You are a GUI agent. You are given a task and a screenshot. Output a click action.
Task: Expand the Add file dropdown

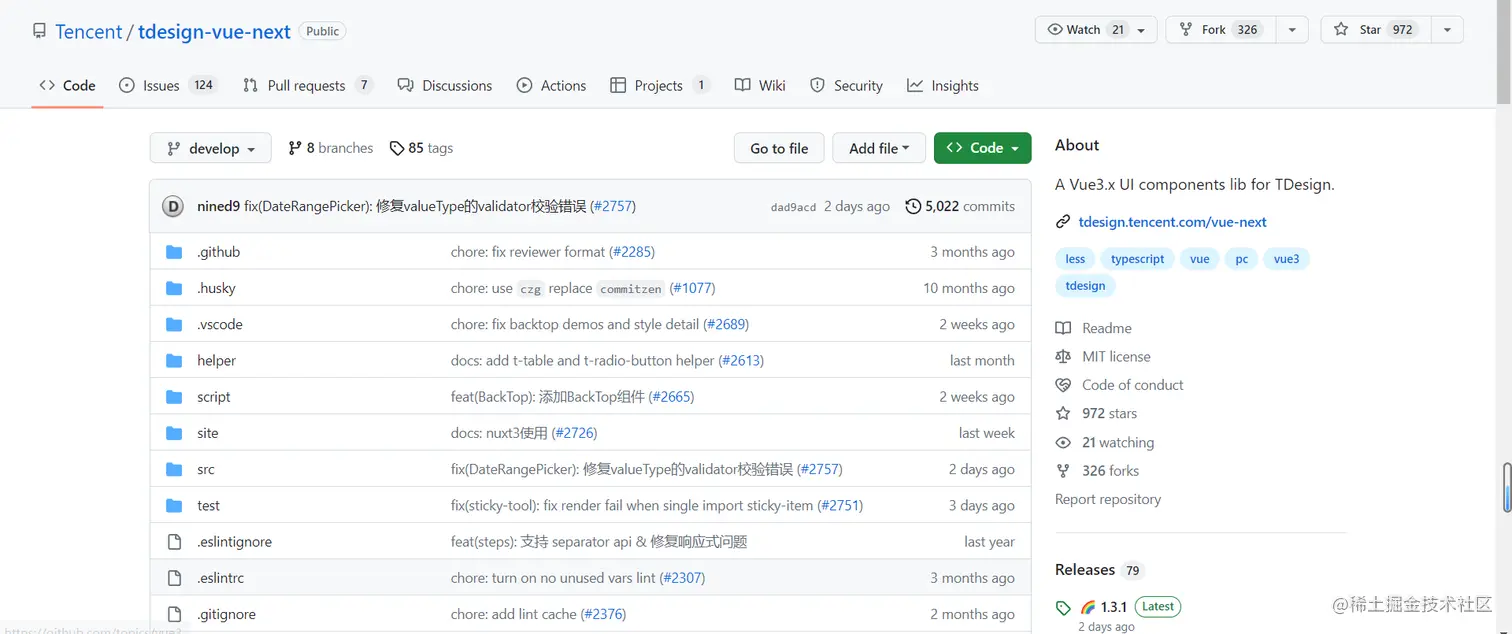(879, 148)
